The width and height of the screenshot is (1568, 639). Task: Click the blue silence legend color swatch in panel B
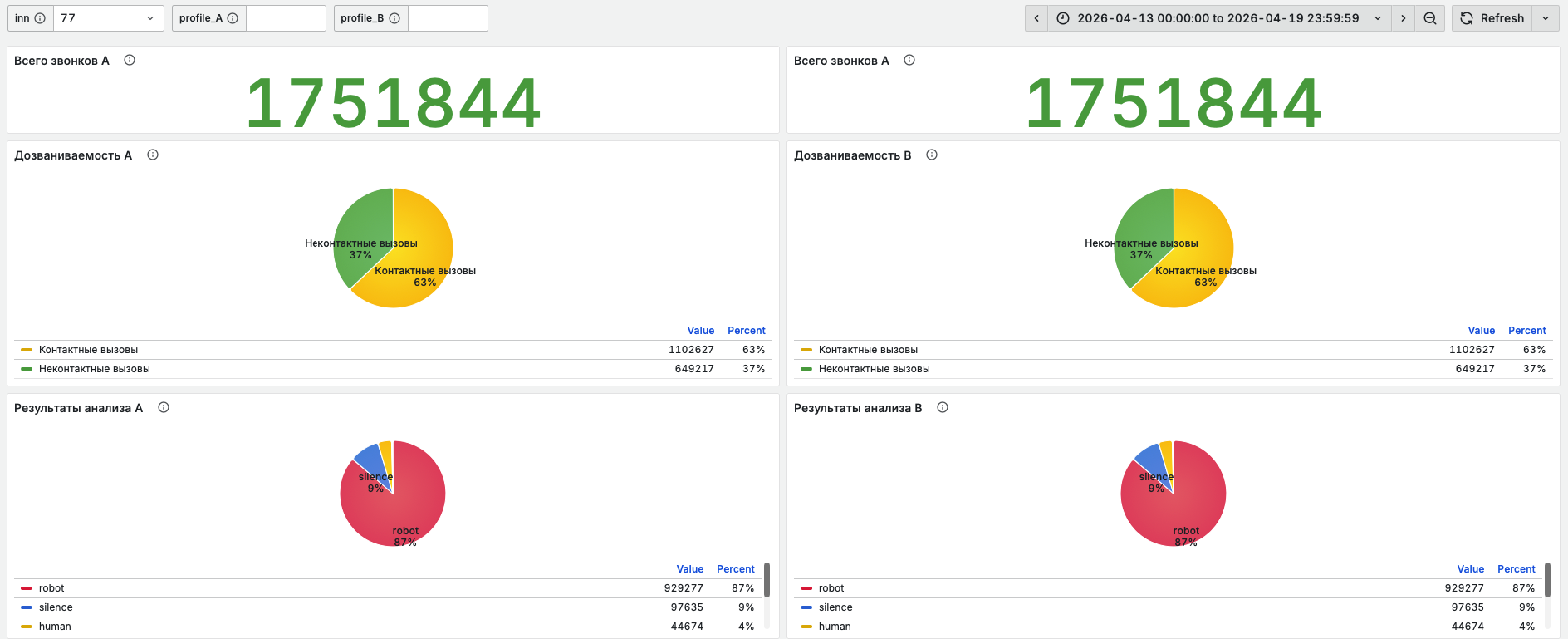(x=806, y=607)
